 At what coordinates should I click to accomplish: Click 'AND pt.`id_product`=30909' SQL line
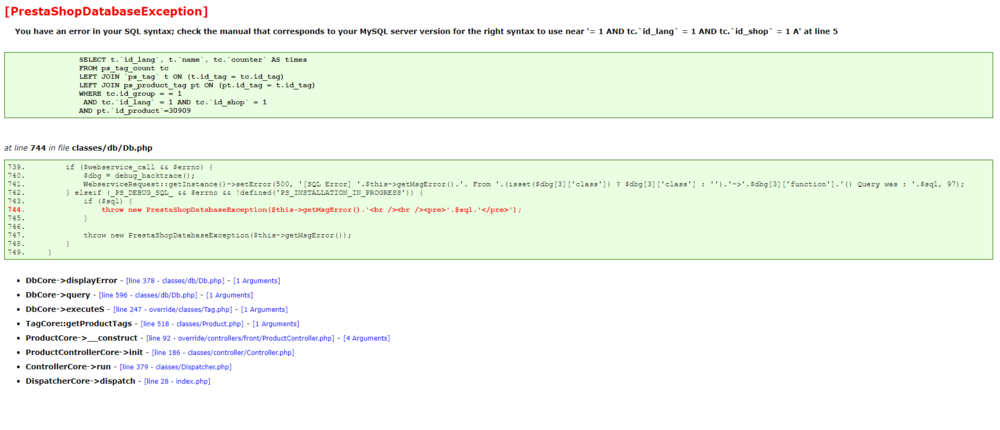[x=135, y=110]
